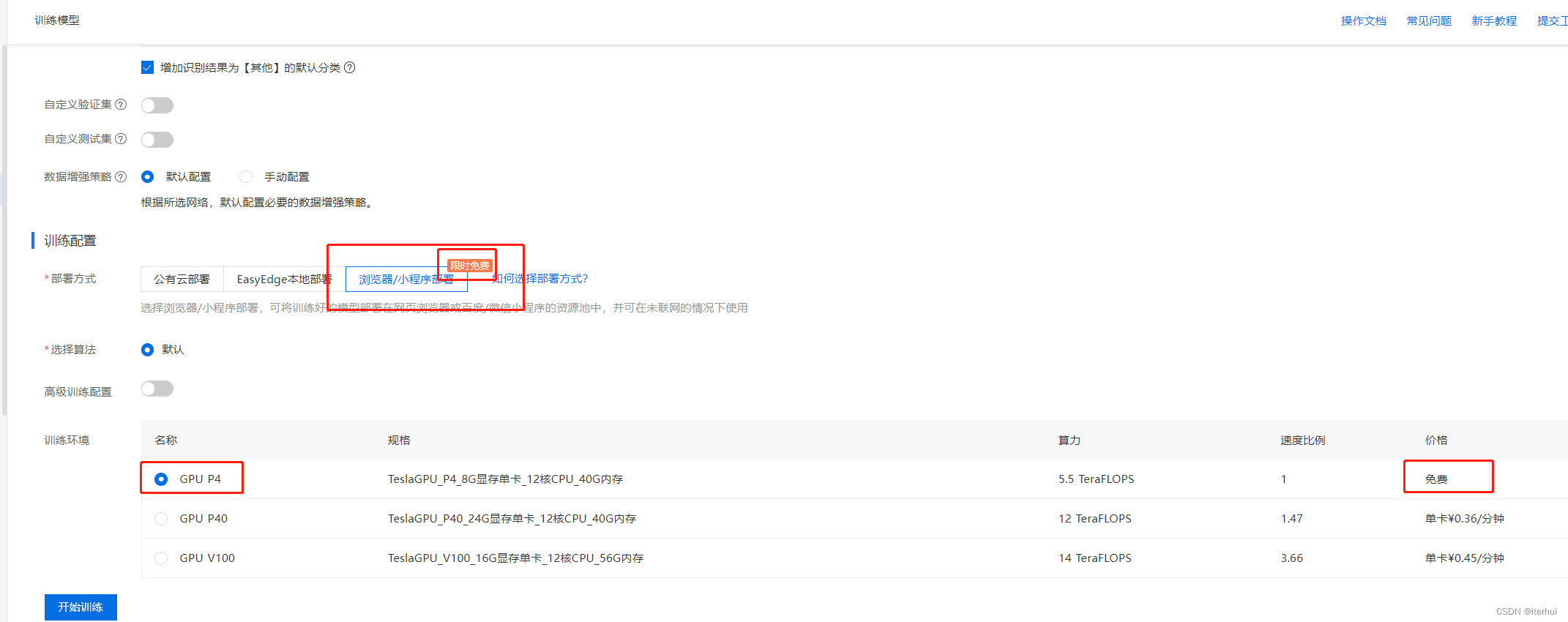Click the 算力 column header
Viewport: 1568px width, 622px height.
tap(1069, 441)
